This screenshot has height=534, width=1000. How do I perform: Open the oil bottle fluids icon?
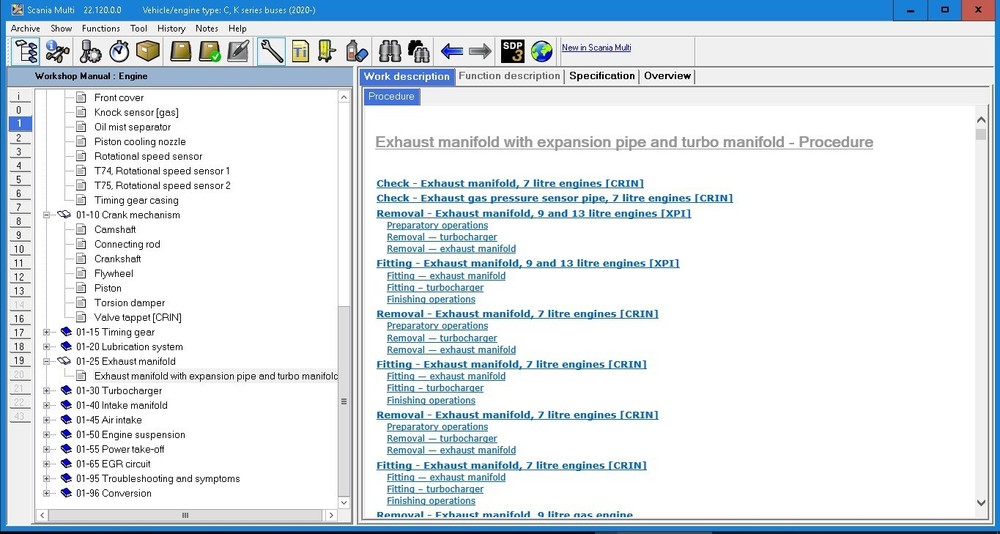tap(356, 51)
